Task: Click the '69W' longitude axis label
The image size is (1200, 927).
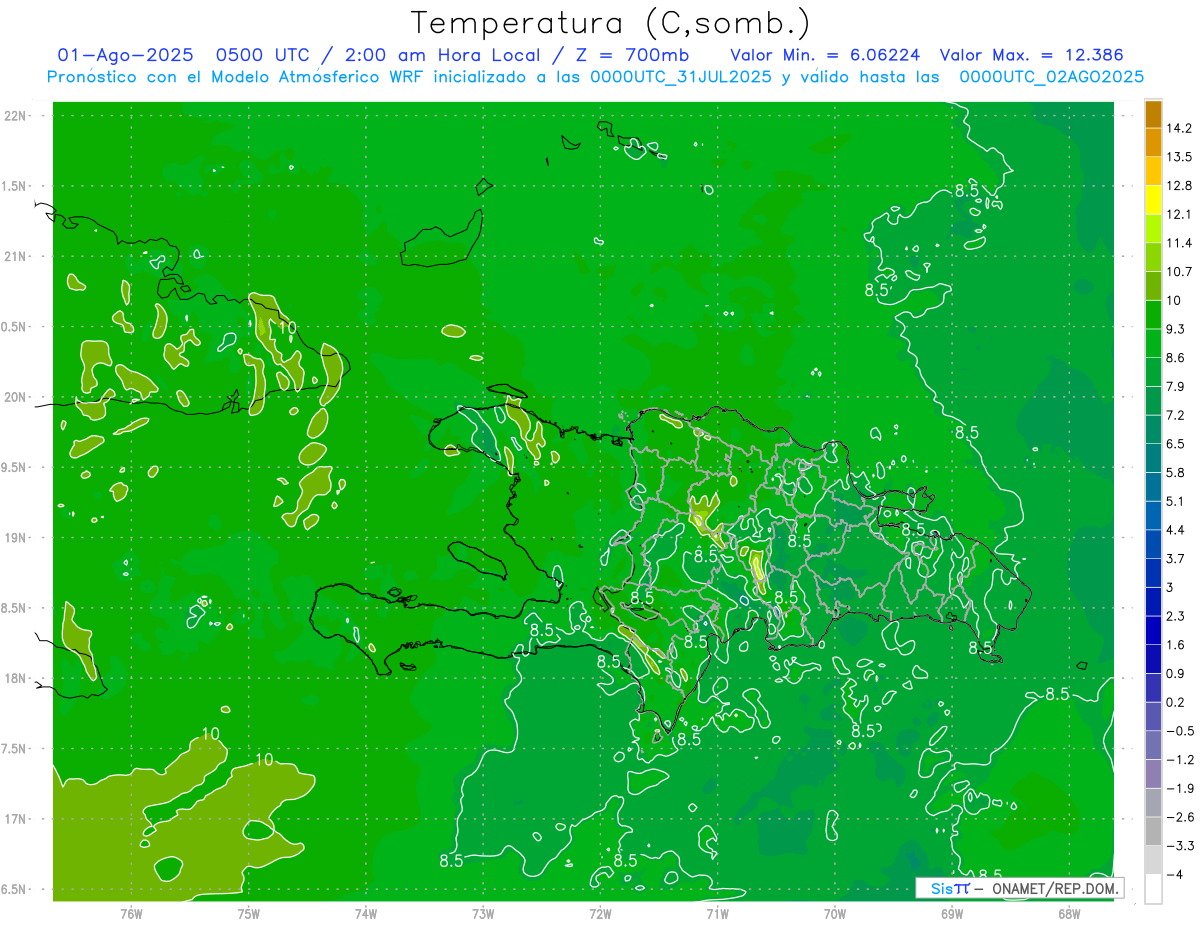Action: point(952,914)
